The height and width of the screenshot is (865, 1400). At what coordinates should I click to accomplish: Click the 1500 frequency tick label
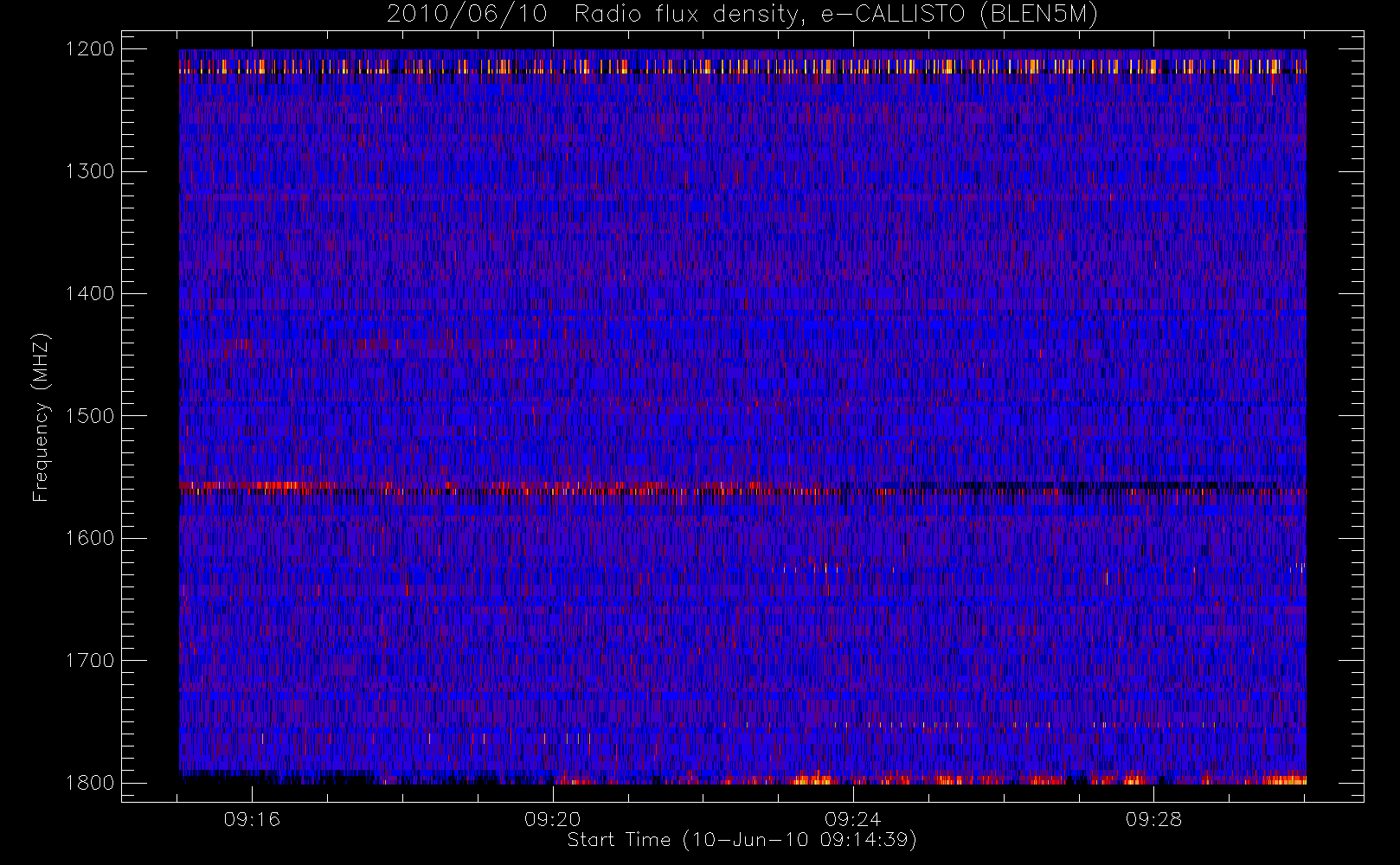coord(90,416)
